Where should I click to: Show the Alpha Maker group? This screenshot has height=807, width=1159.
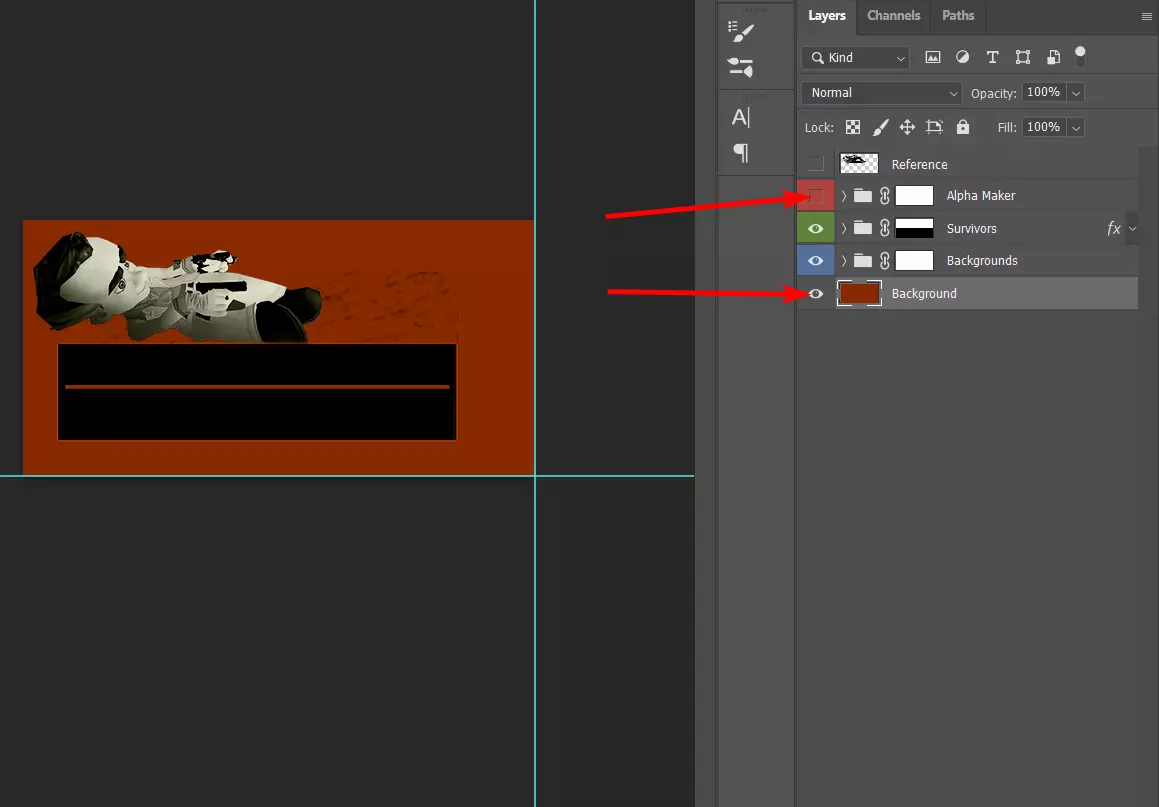[x=815, y=196]
